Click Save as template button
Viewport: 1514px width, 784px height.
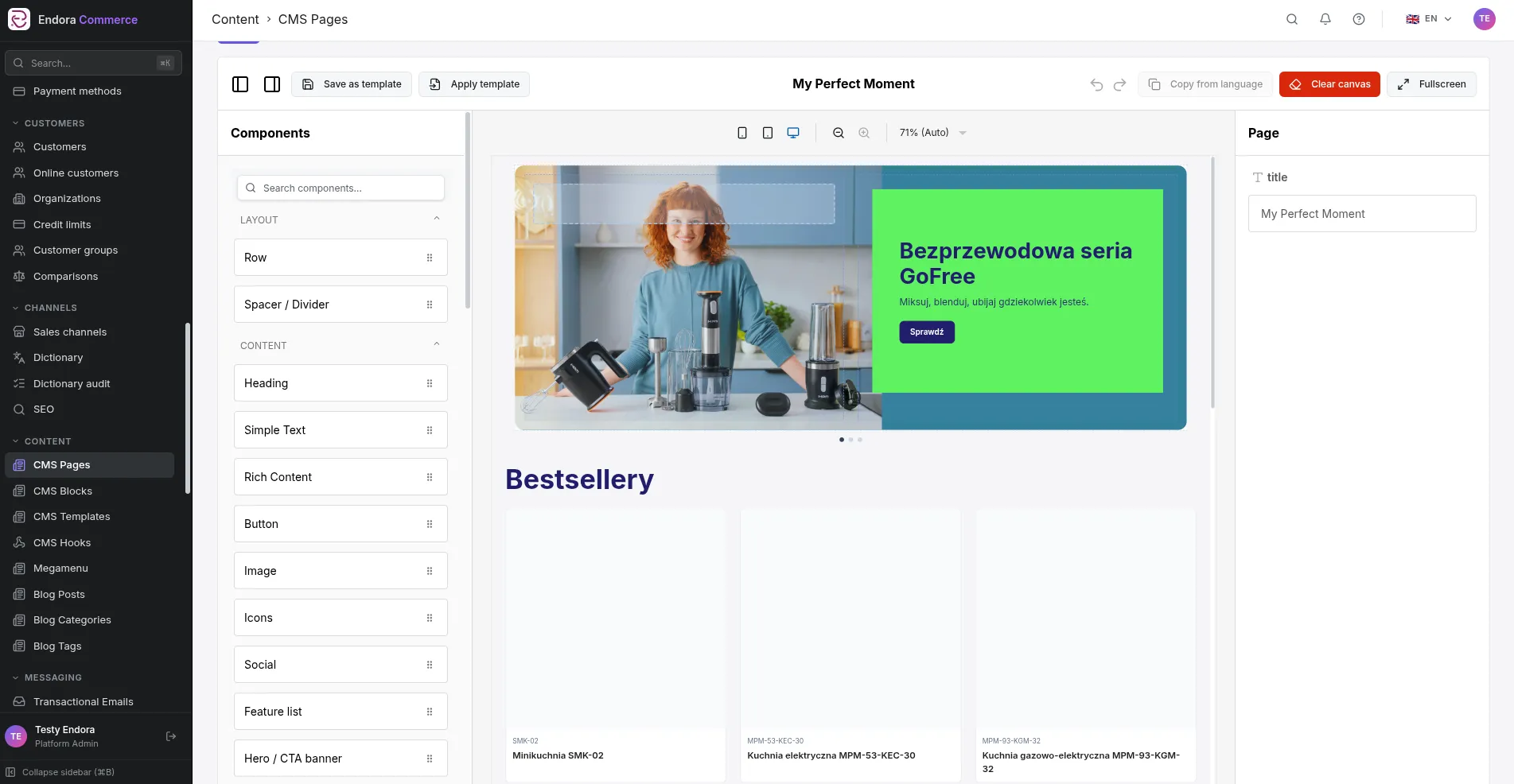pyautogui.click(x=352, y=84)
